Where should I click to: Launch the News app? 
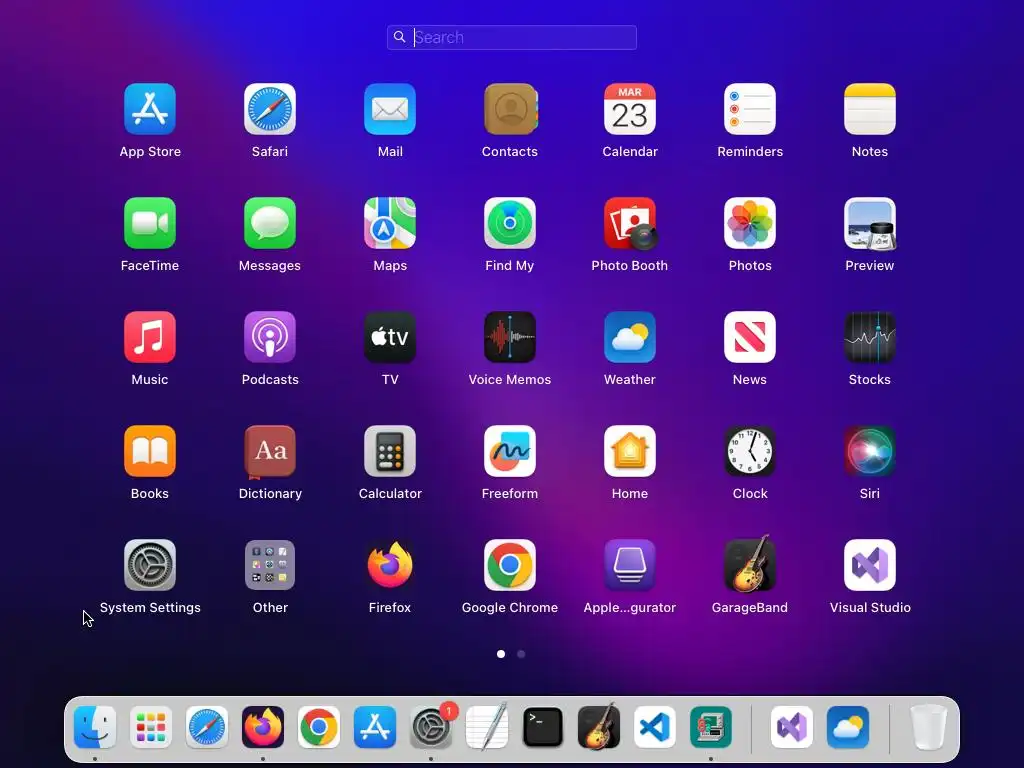tap(750, 337)
